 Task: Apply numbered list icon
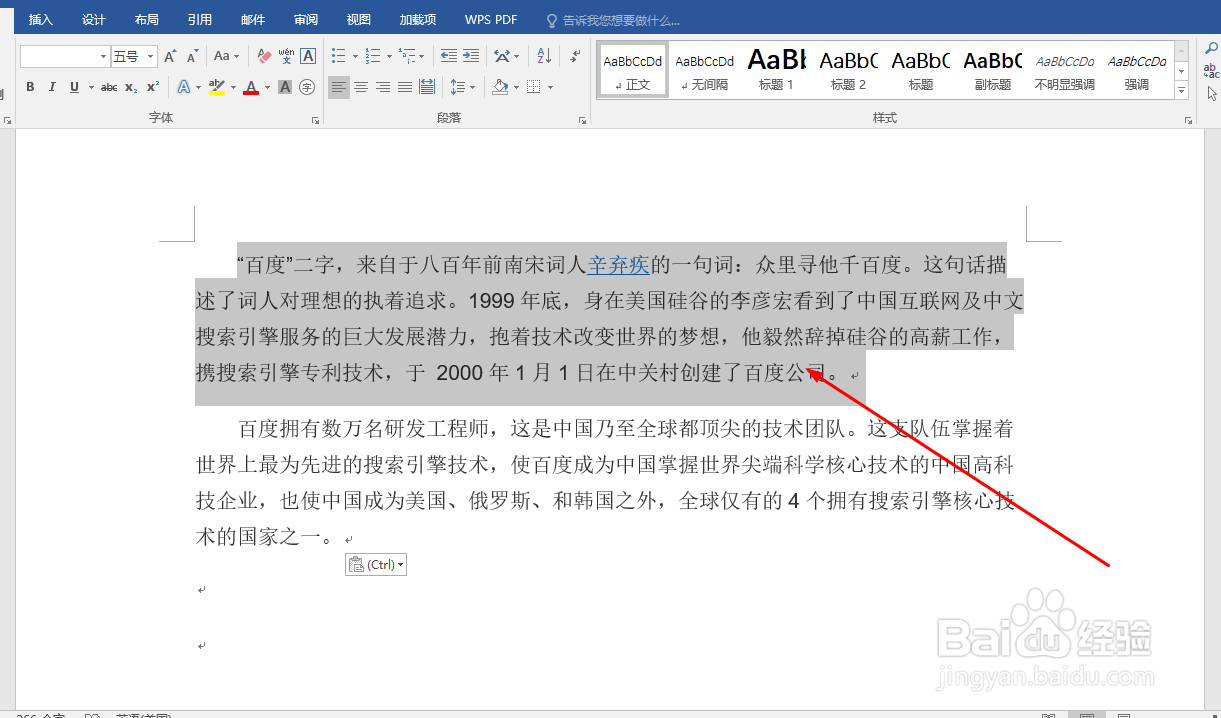372,56
